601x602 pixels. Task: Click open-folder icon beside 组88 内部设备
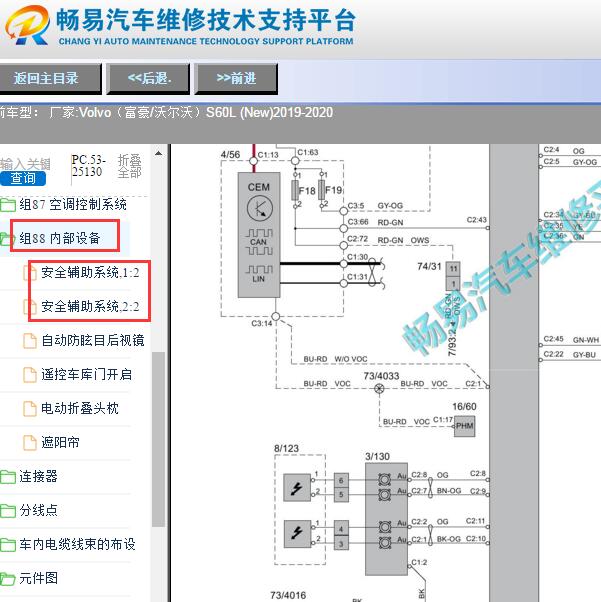(7, 238)
